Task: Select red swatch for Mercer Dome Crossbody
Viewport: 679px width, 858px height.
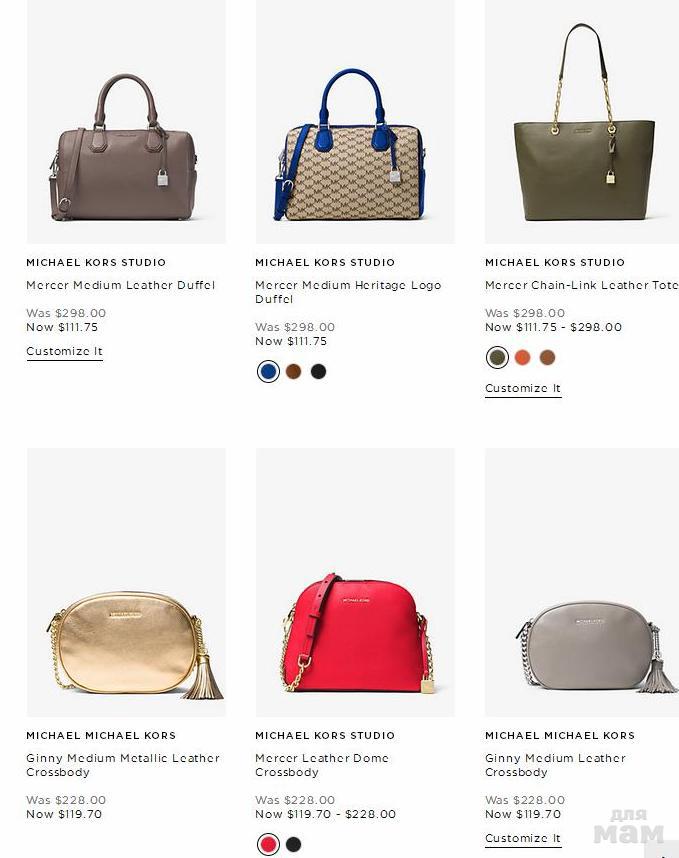Action: click(268, 844)
